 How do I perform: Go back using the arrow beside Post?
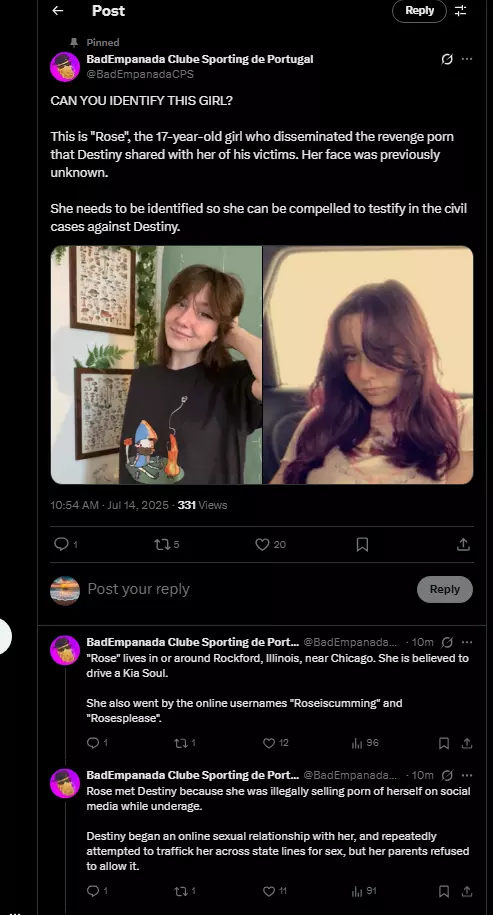pos(57,11)
